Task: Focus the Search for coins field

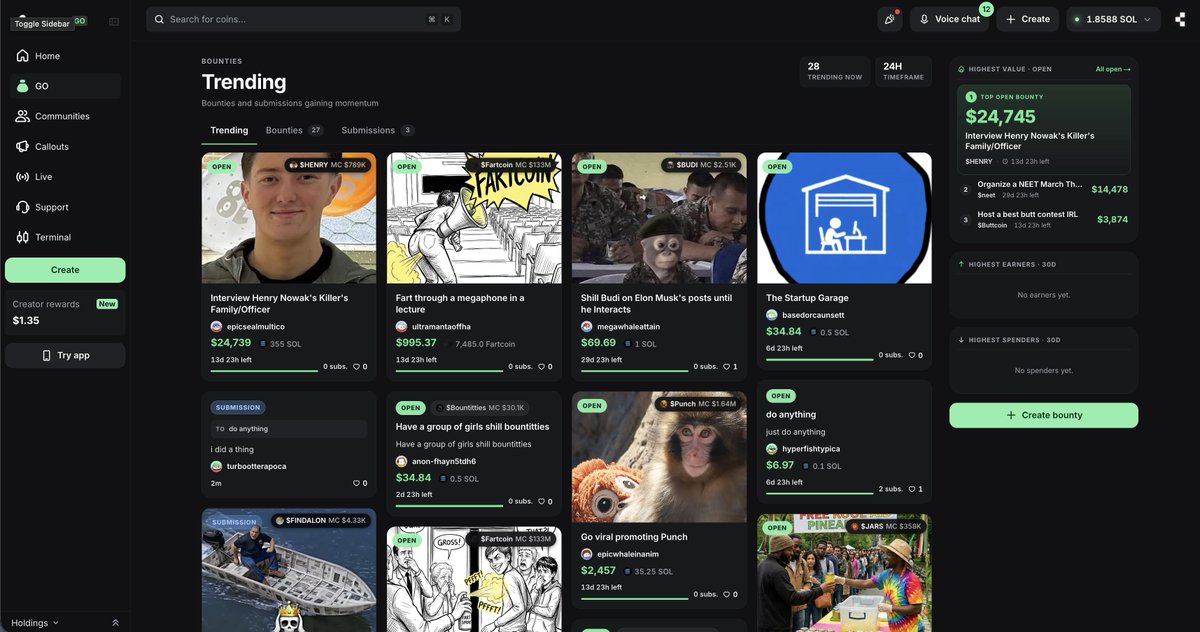Action: click(304, 19)
